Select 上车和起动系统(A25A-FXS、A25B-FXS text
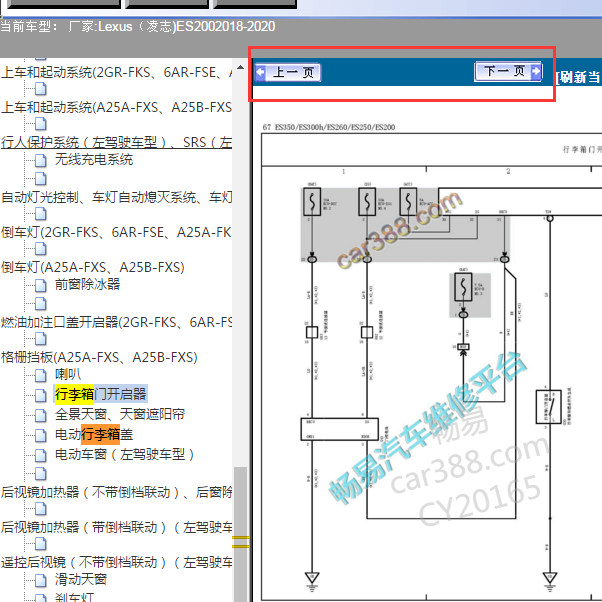This screenshot has height=602, width=602. point(116,107)
